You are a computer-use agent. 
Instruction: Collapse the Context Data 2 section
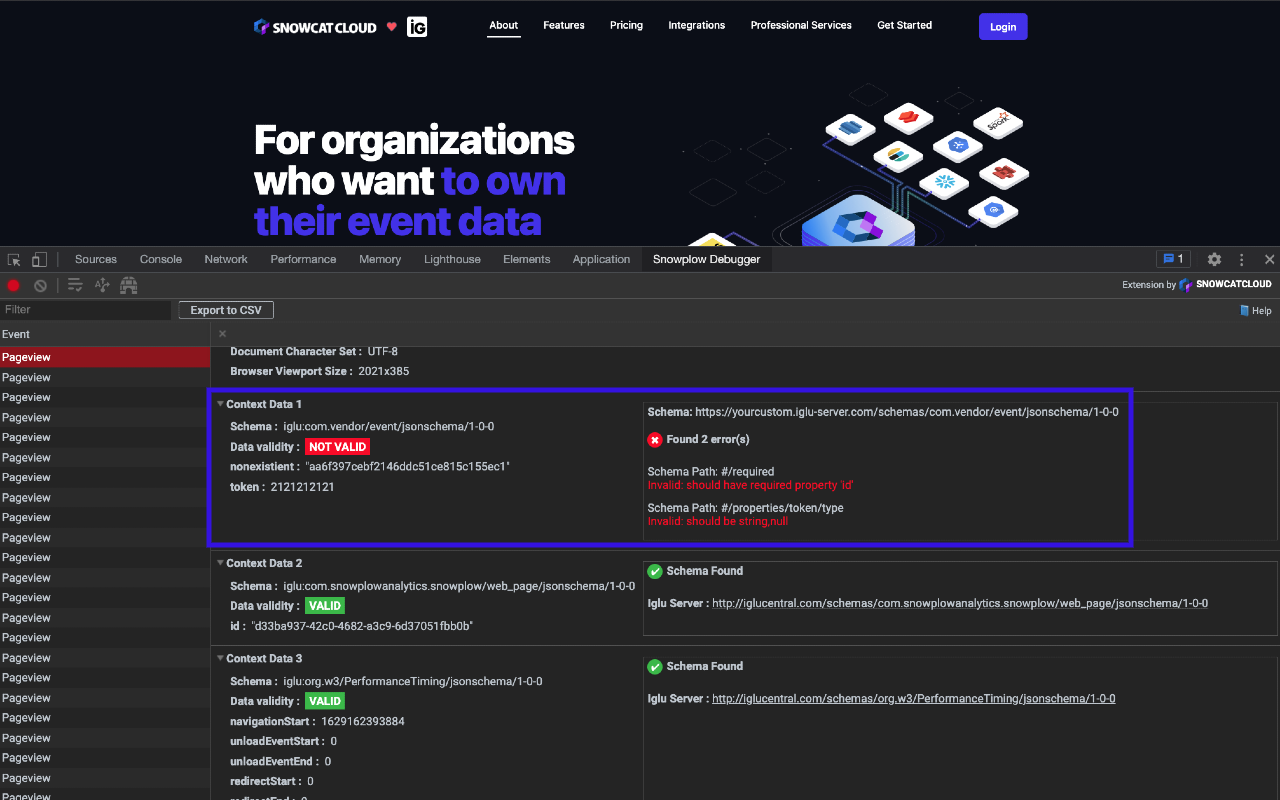click(x=221, y=563)
